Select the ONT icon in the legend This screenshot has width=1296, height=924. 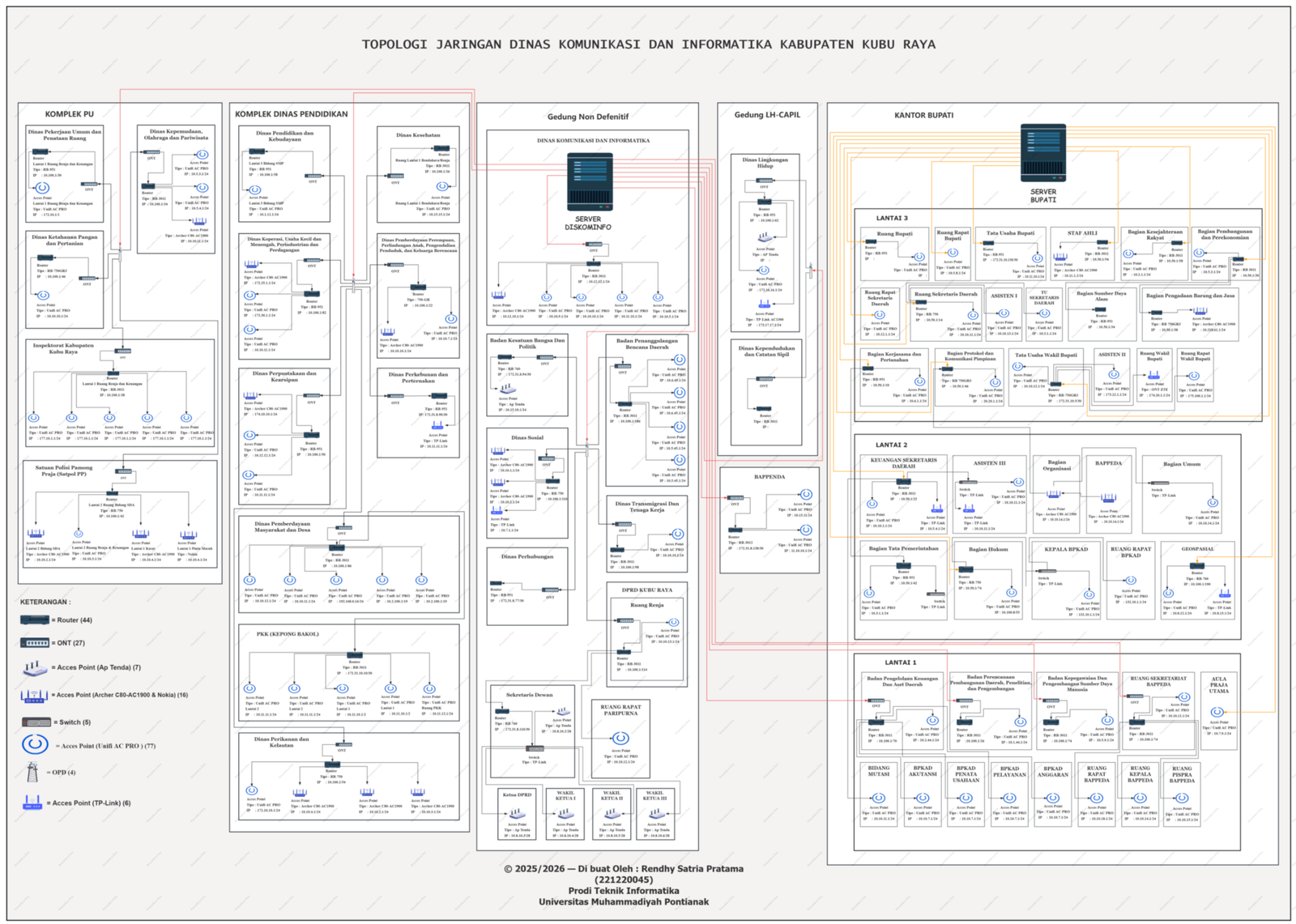point(36,643)
